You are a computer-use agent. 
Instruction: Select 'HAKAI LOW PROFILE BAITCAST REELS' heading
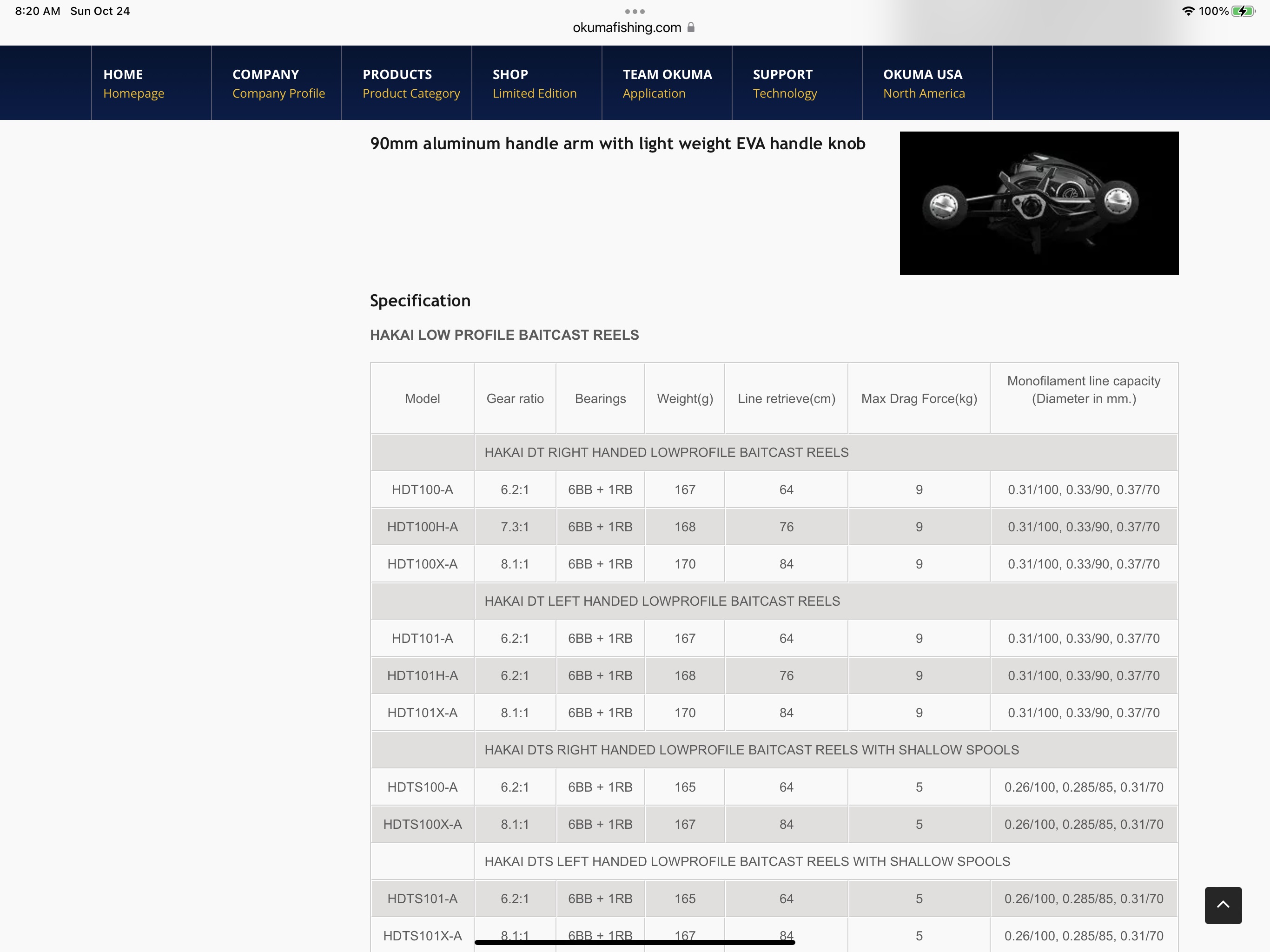pyautogui.click(x=504, y=335)
